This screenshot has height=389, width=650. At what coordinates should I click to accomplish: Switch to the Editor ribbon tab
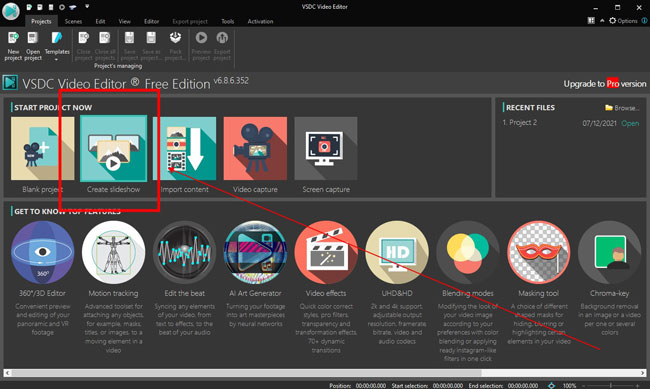[x=151, y=21]
